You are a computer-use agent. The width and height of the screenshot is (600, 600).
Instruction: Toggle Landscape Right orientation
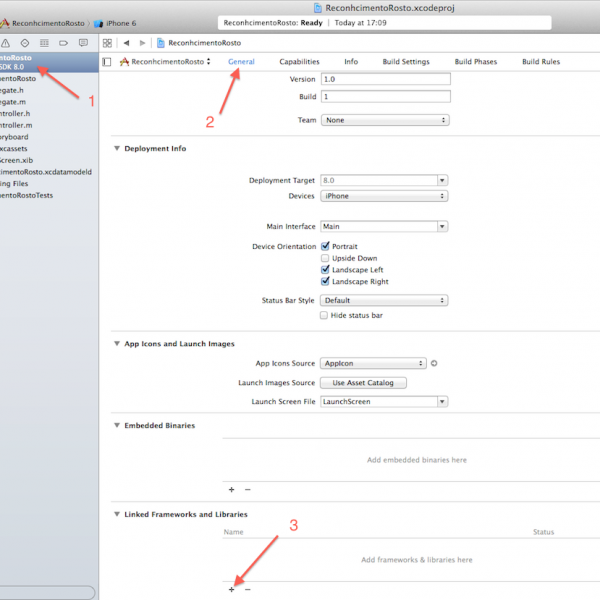click(325, 281)
